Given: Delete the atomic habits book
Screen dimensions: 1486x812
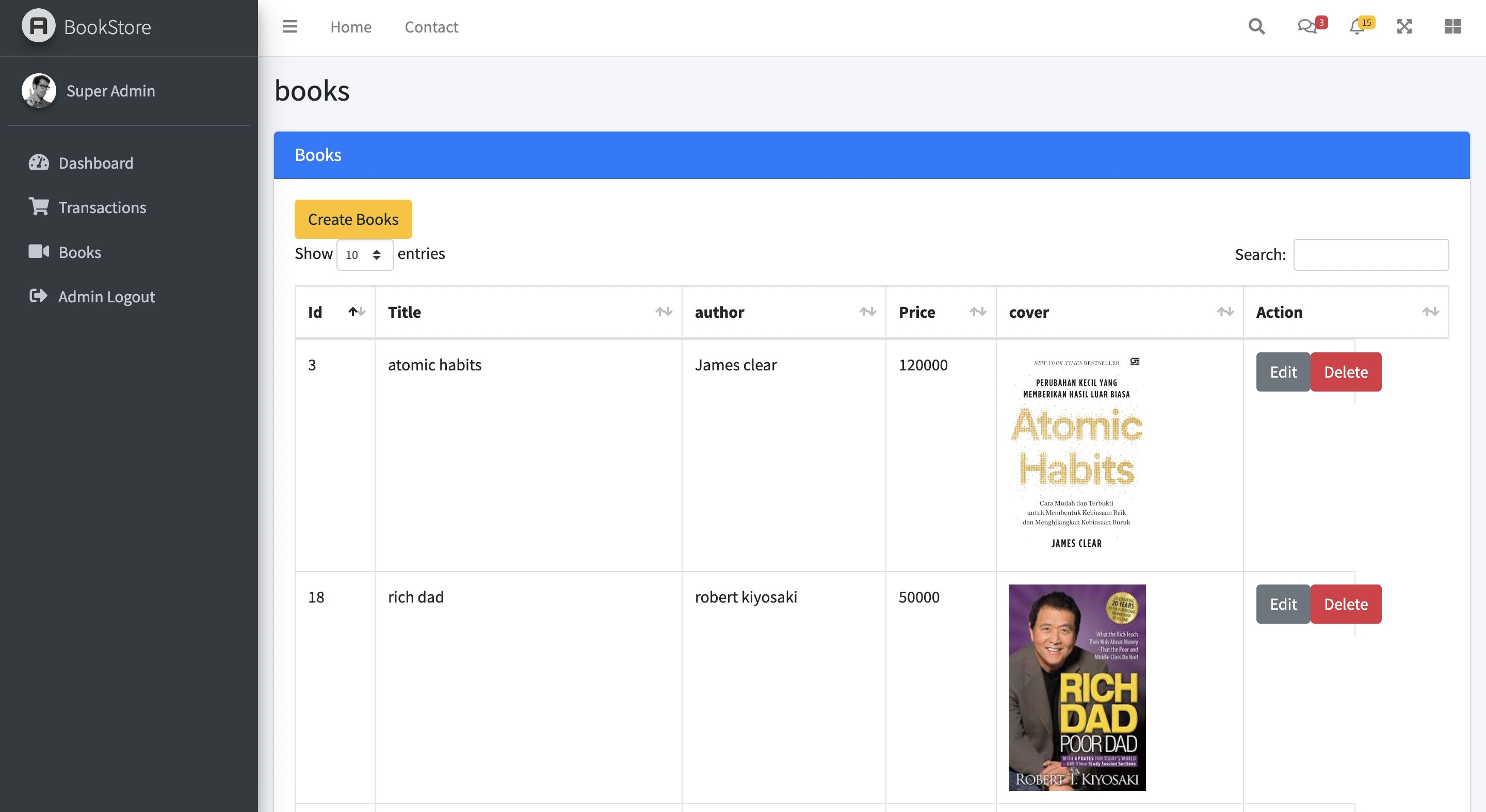Looking at the screenshot, I should (1345, 372).
